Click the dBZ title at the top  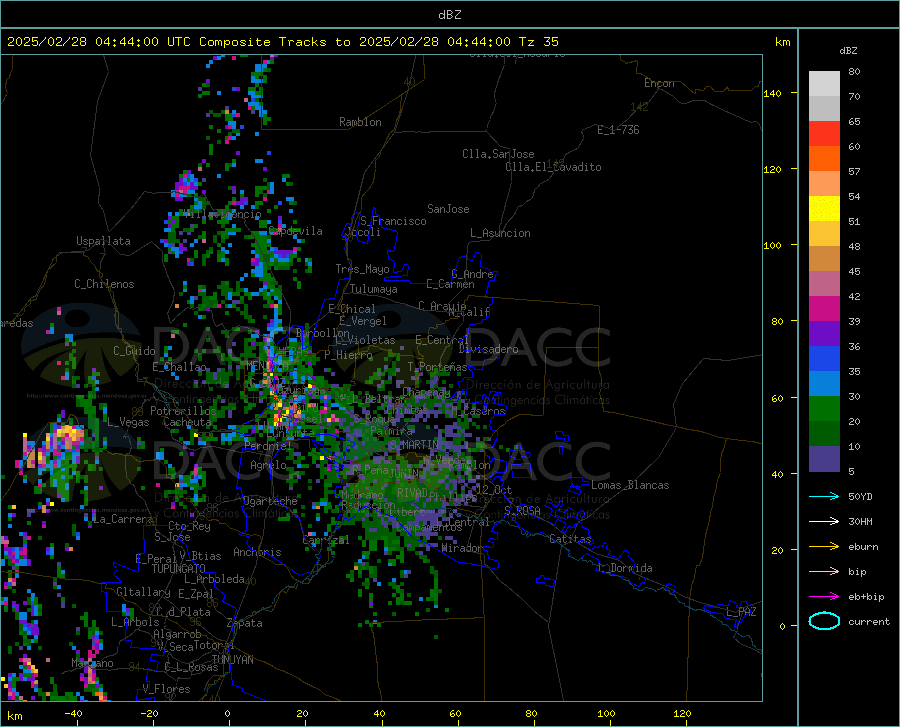click(x=450, y=15)
